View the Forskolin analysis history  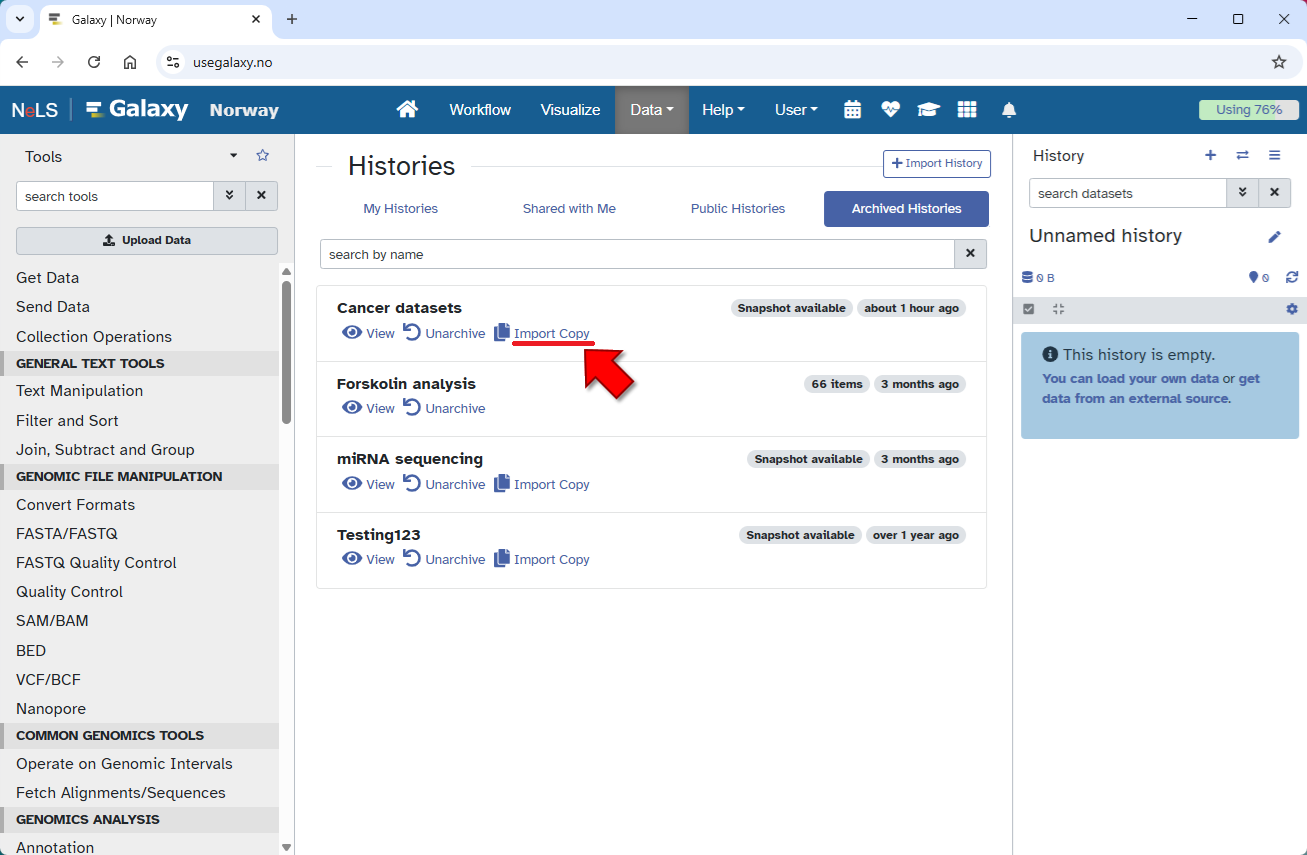[x=369, y=409]
